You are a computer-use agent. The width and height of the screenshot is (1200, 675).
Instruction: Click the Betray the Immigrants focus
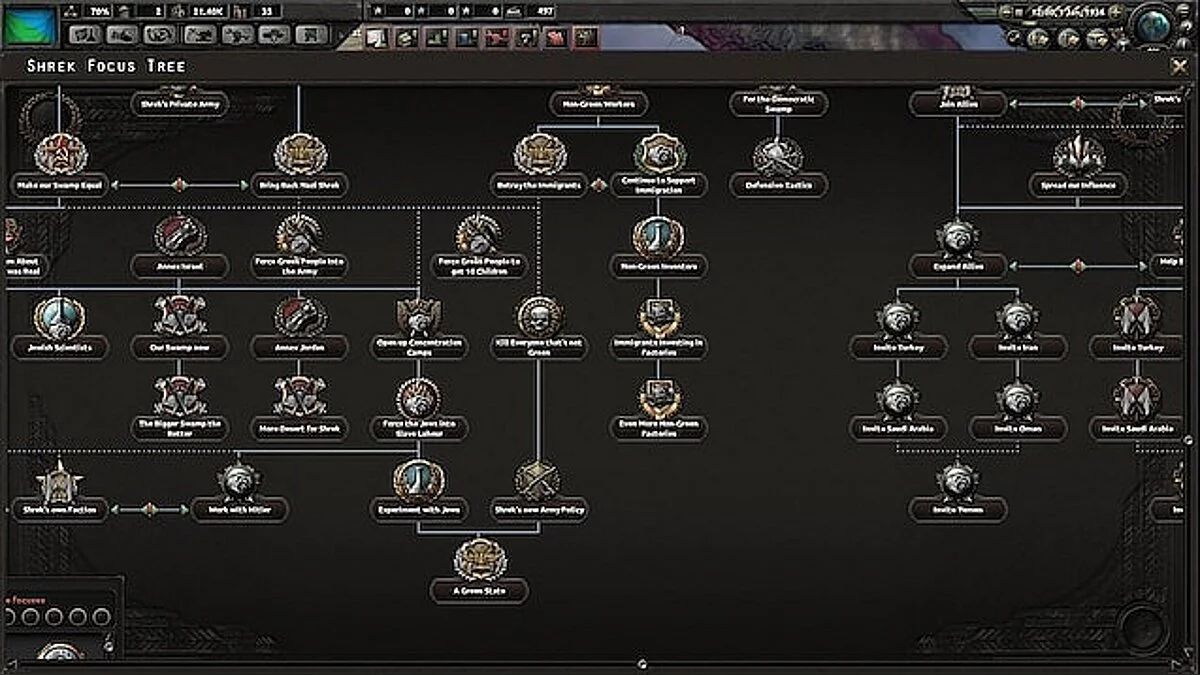pos(541,156)
